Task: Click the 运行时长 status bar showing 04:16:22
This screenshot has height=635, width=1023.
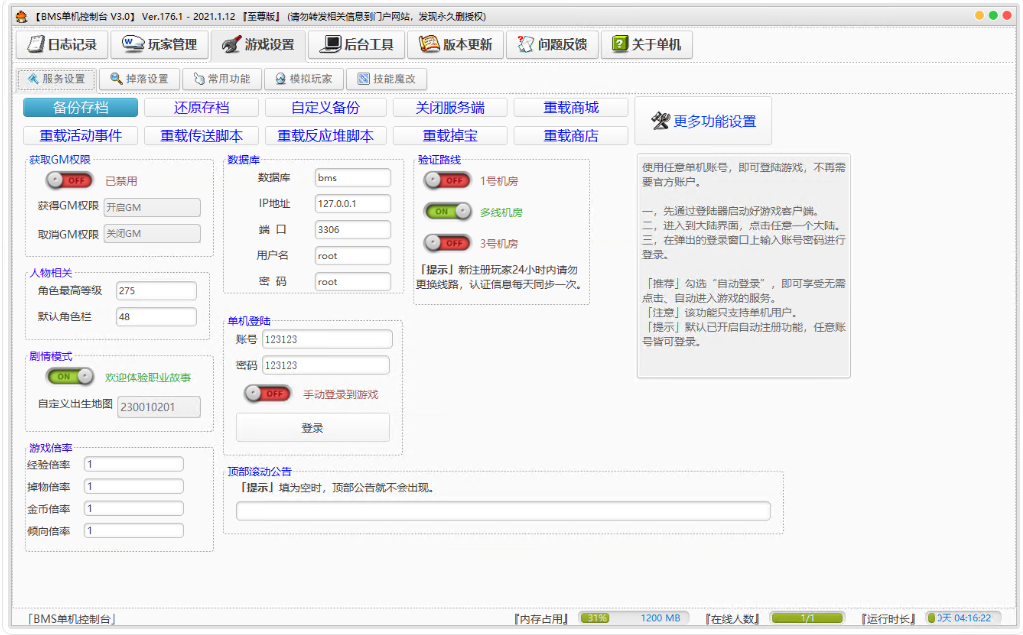Action: (964, 618)
